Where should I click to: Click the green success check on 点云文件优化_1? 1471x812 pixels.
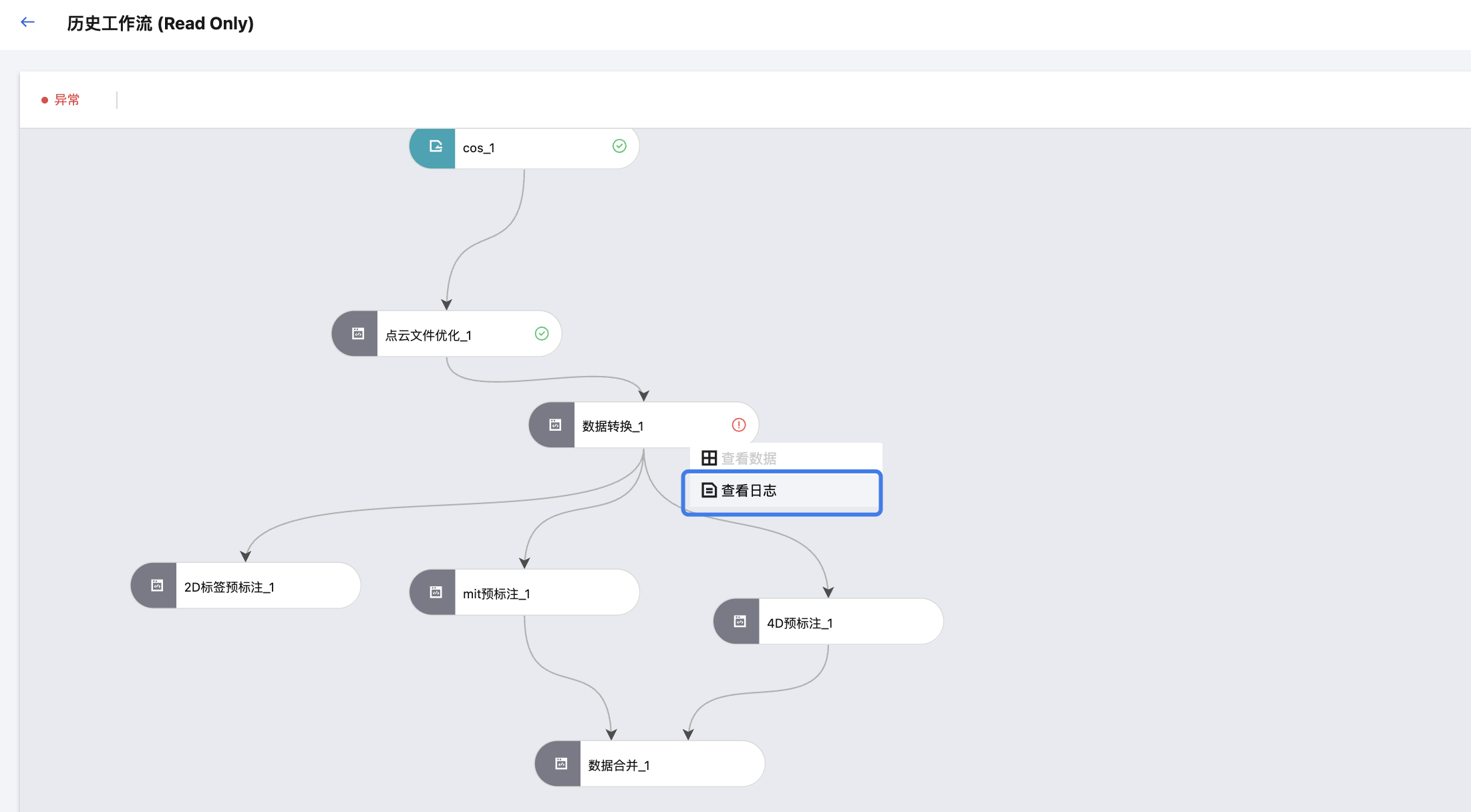[x=542, y=334]
